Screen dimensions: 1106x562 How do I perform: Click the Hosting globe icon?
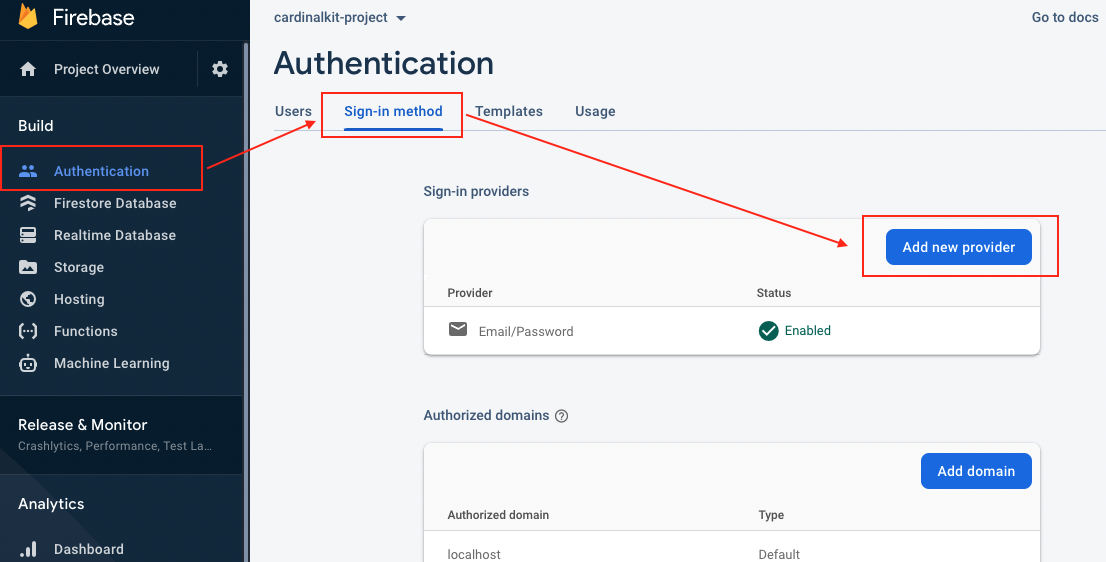(28, 299)
